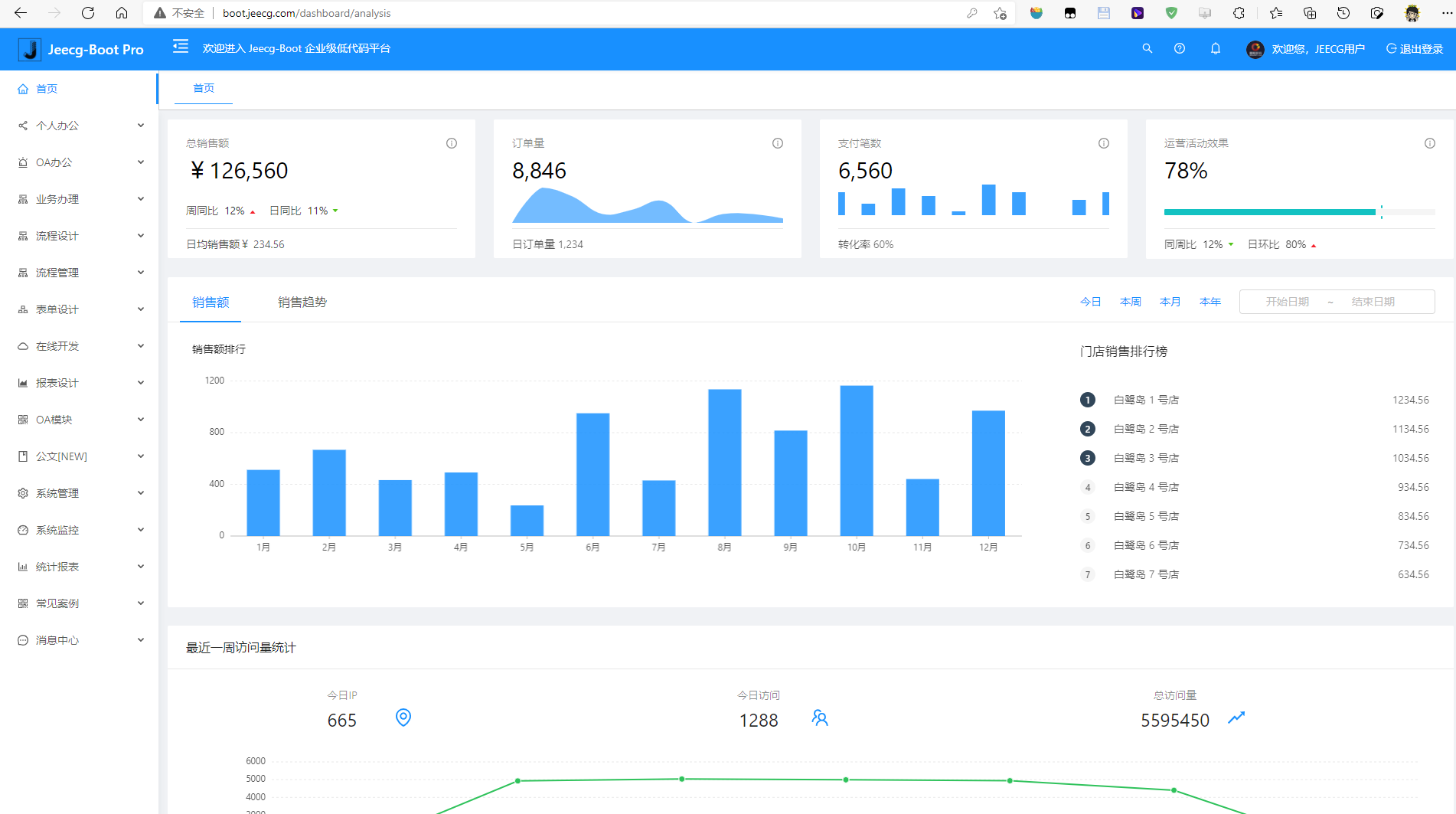This screenshot has height=814, width=1456.
Task: Add page to favorites star icon
Action: pyautogui.click(x=1000, y=13)
